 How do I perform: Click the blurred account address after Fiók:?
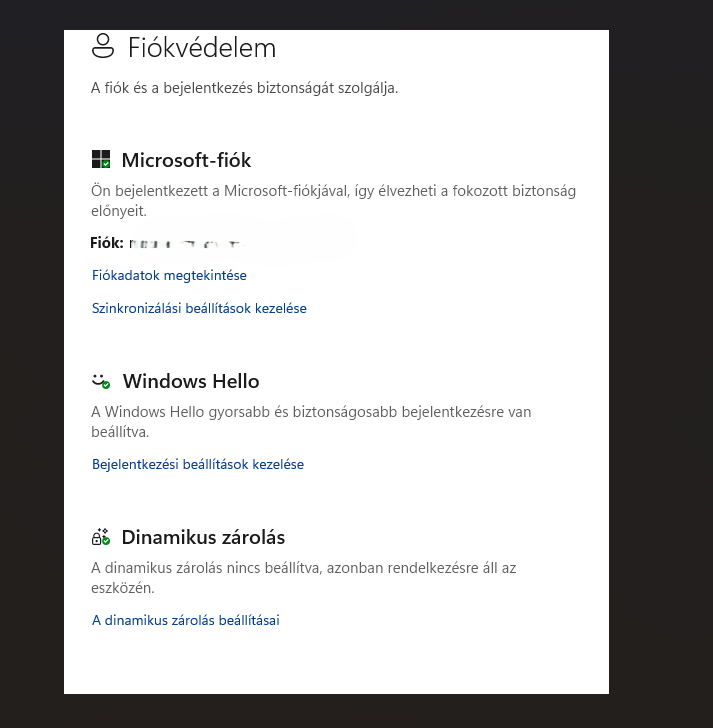coord(186,243)
